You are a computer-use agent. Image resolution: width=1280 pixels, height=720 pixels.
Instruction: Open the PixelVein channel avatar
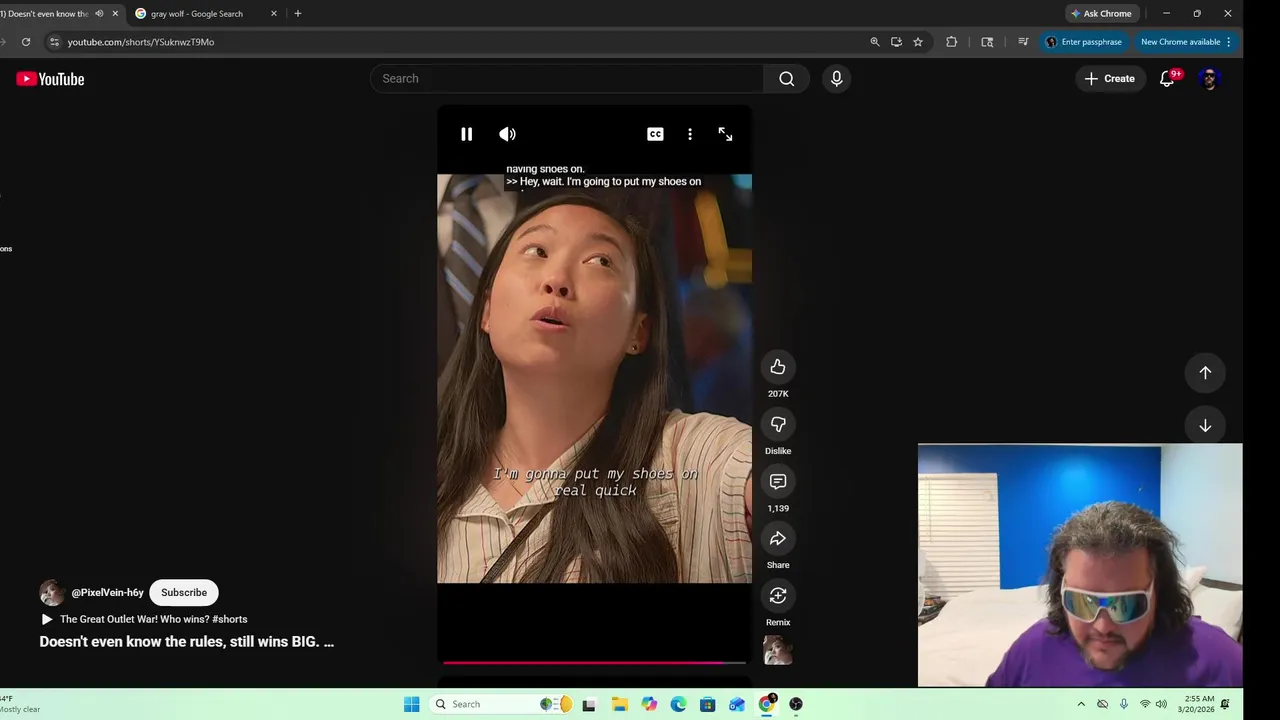(x=52, y=593)
